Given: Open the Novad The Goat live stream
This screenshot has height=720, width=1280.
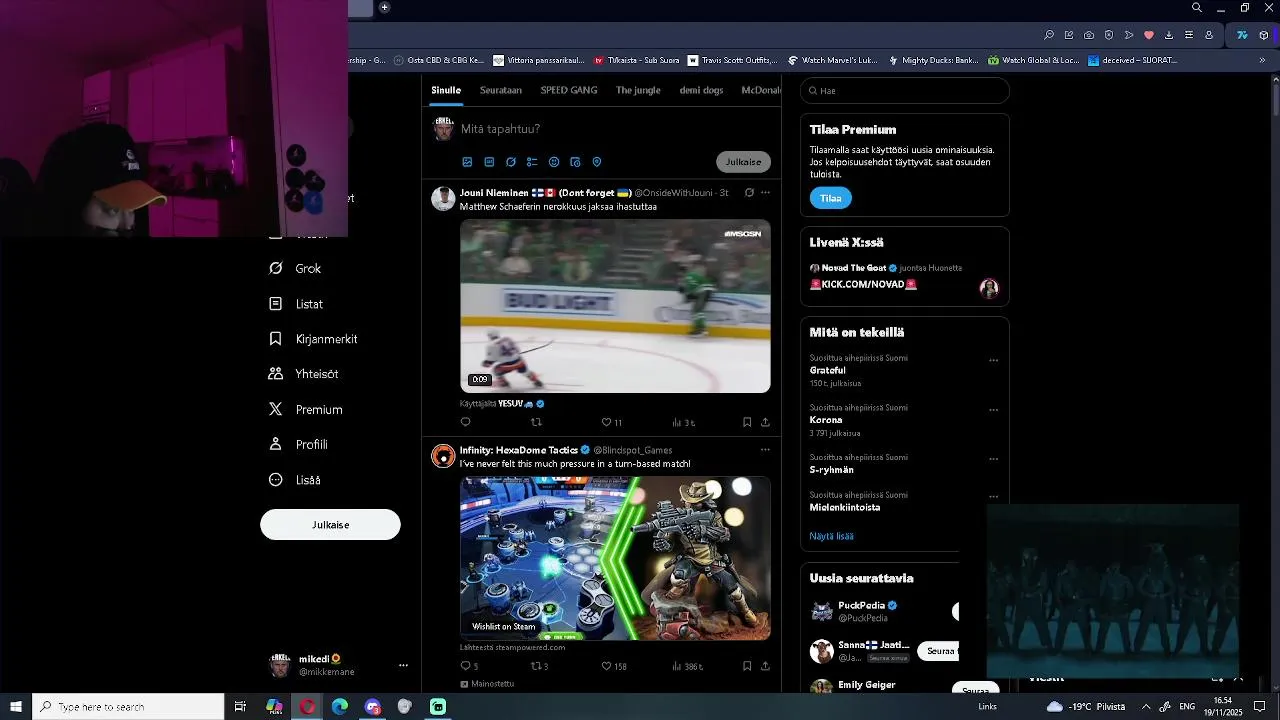Looking at the screenshot, I should pyautogui.click(x=904, y=277).
